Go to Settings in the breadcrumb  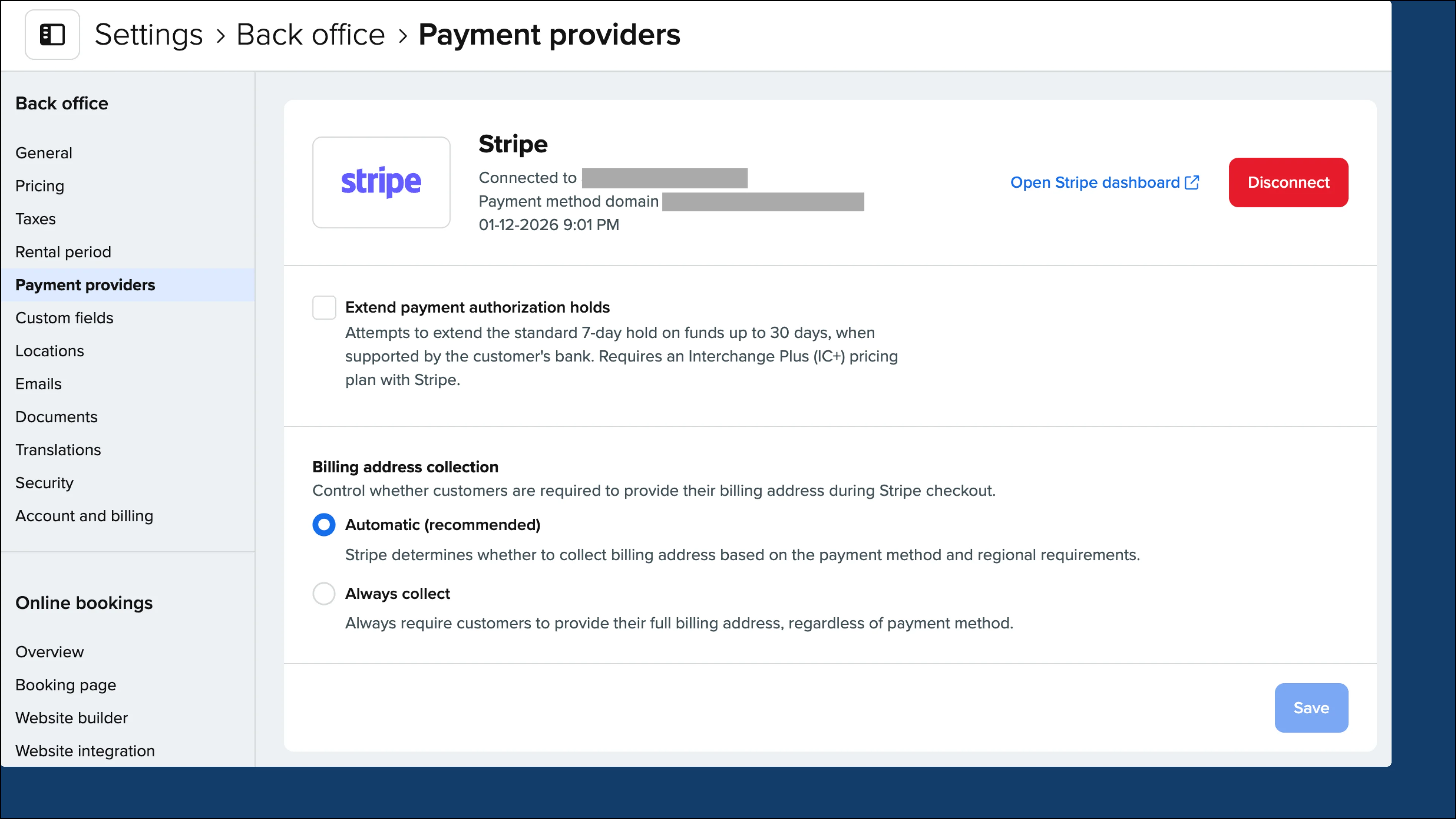149,35
